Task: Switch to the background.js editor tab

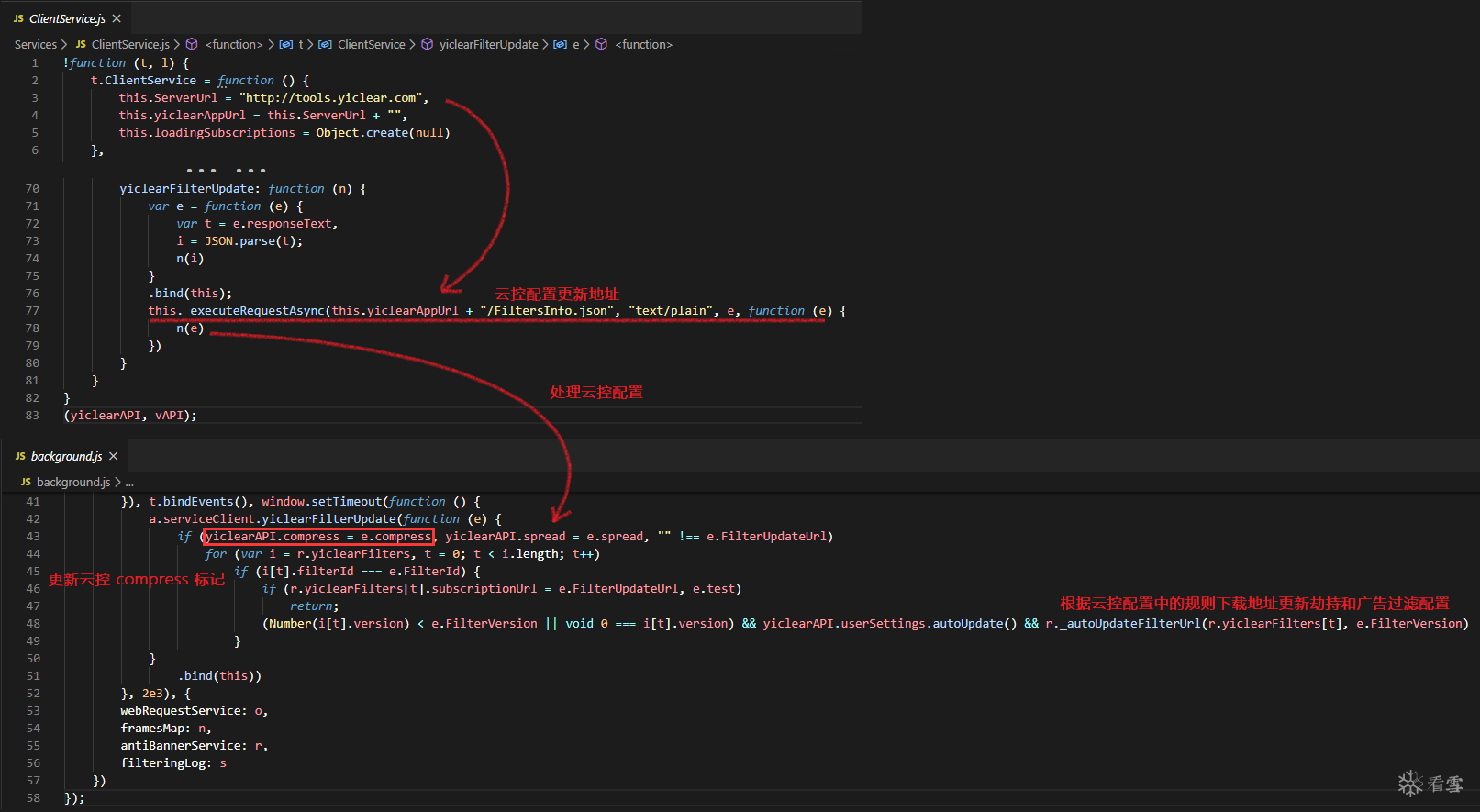Action: [66, 456]
